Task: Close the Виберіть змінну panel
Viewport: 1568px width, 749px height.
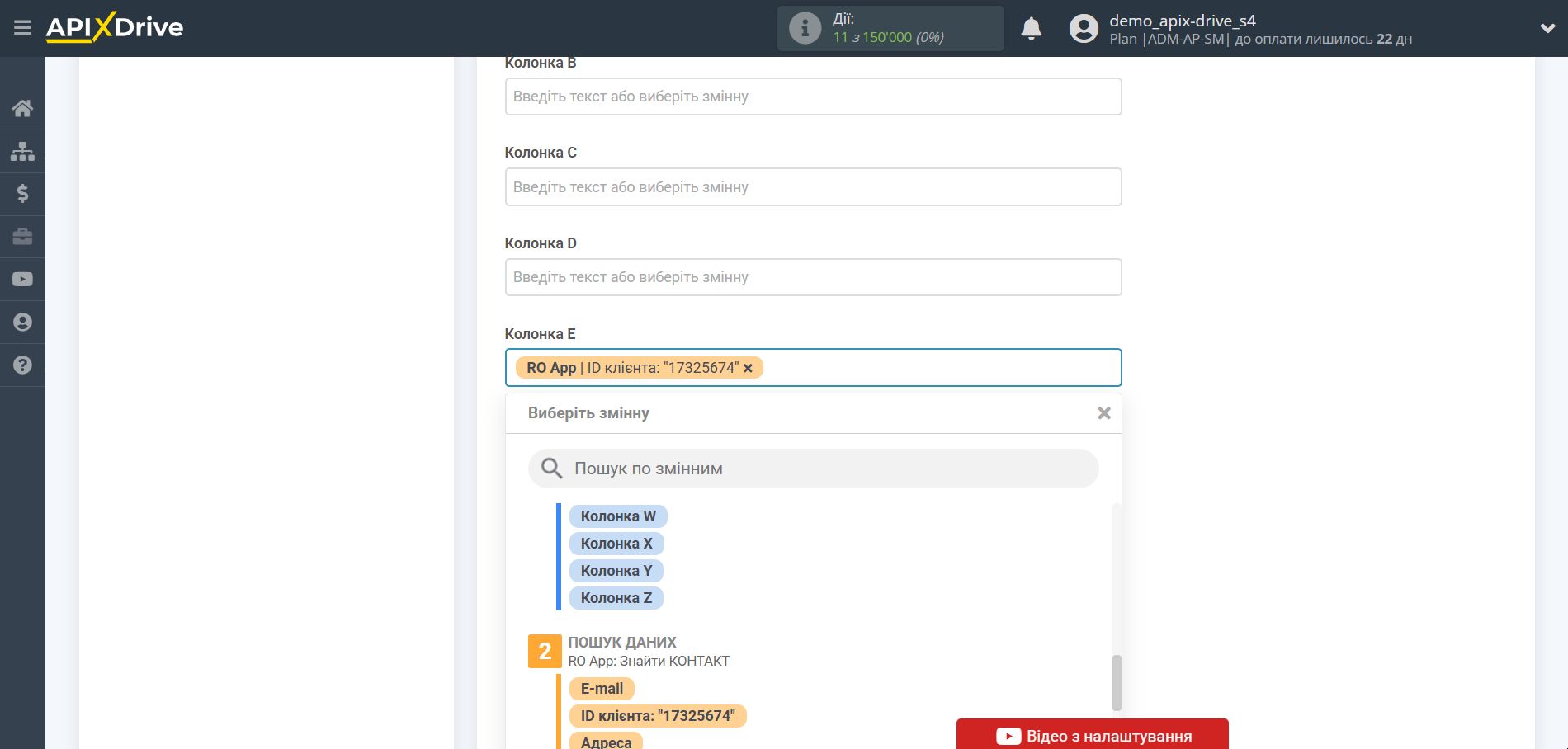Action: [1103, 413]
